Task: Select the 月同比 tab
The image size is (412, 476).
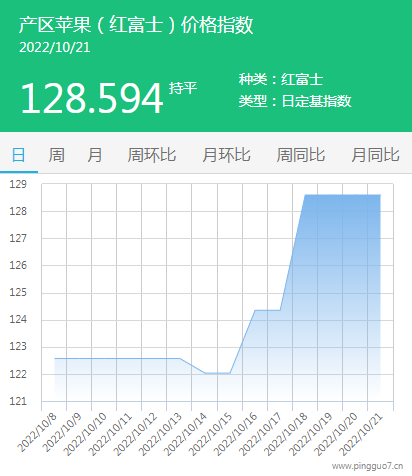Action: (x=375, y=155)
